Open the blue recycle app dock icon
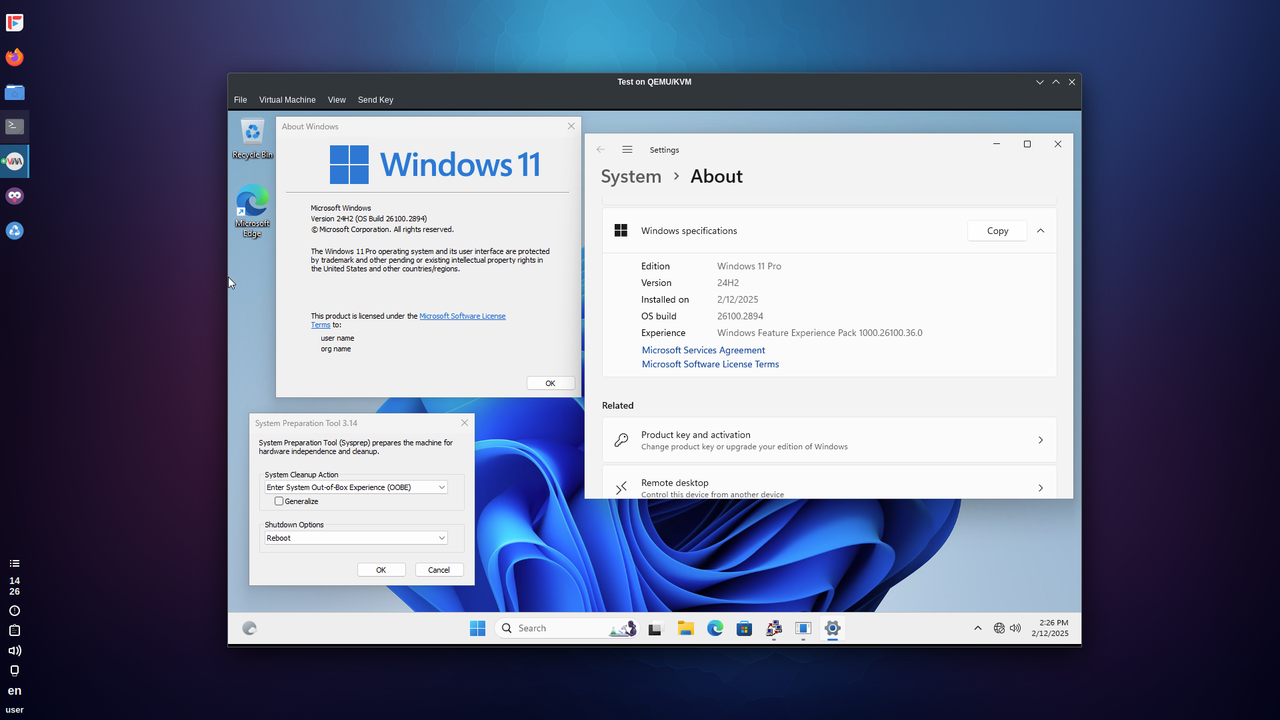Image resolution: width=1280 pixels, height=720 pixels. click(x=14, y=230)
